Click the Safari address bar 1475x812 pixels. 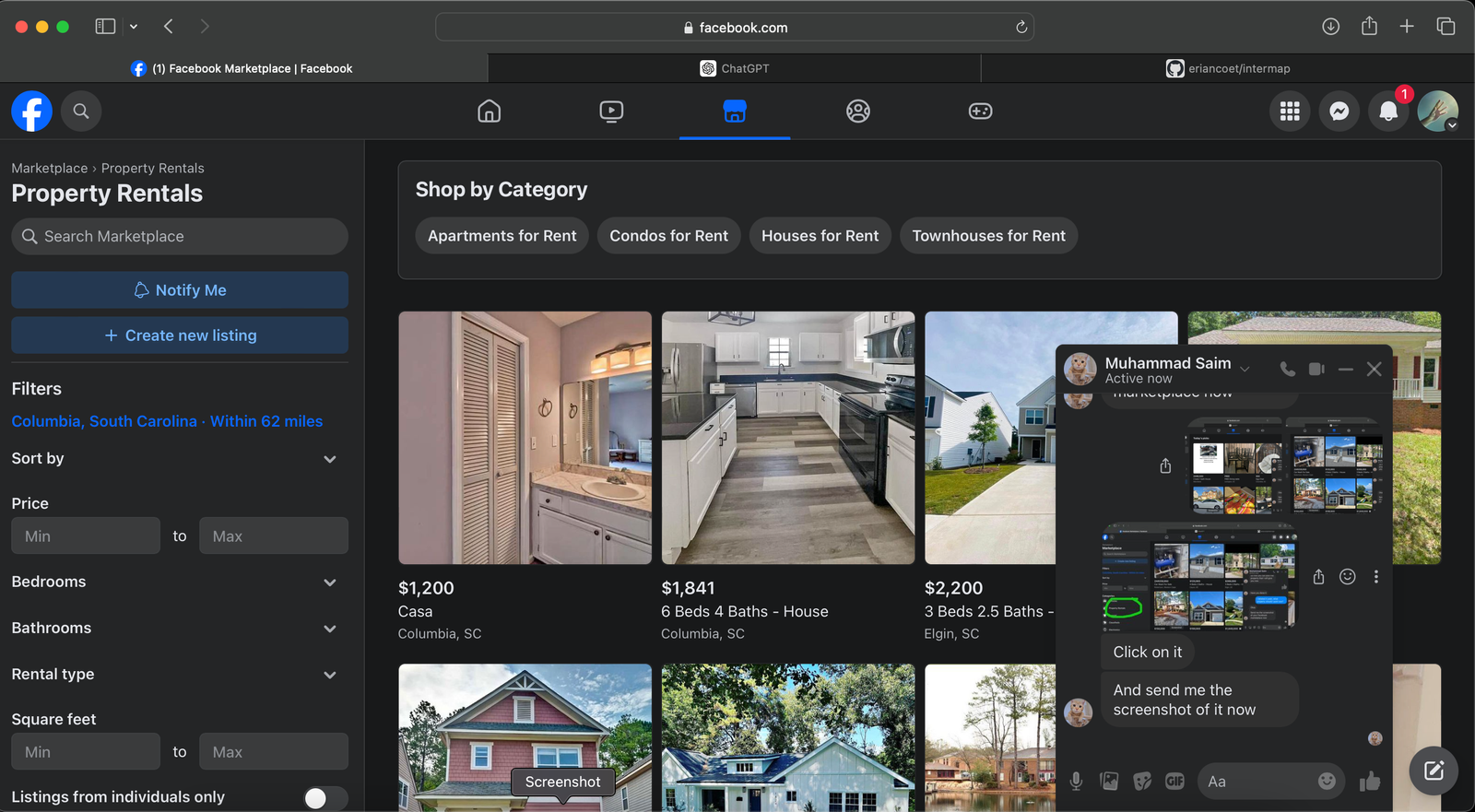click(x=735, y=28)
